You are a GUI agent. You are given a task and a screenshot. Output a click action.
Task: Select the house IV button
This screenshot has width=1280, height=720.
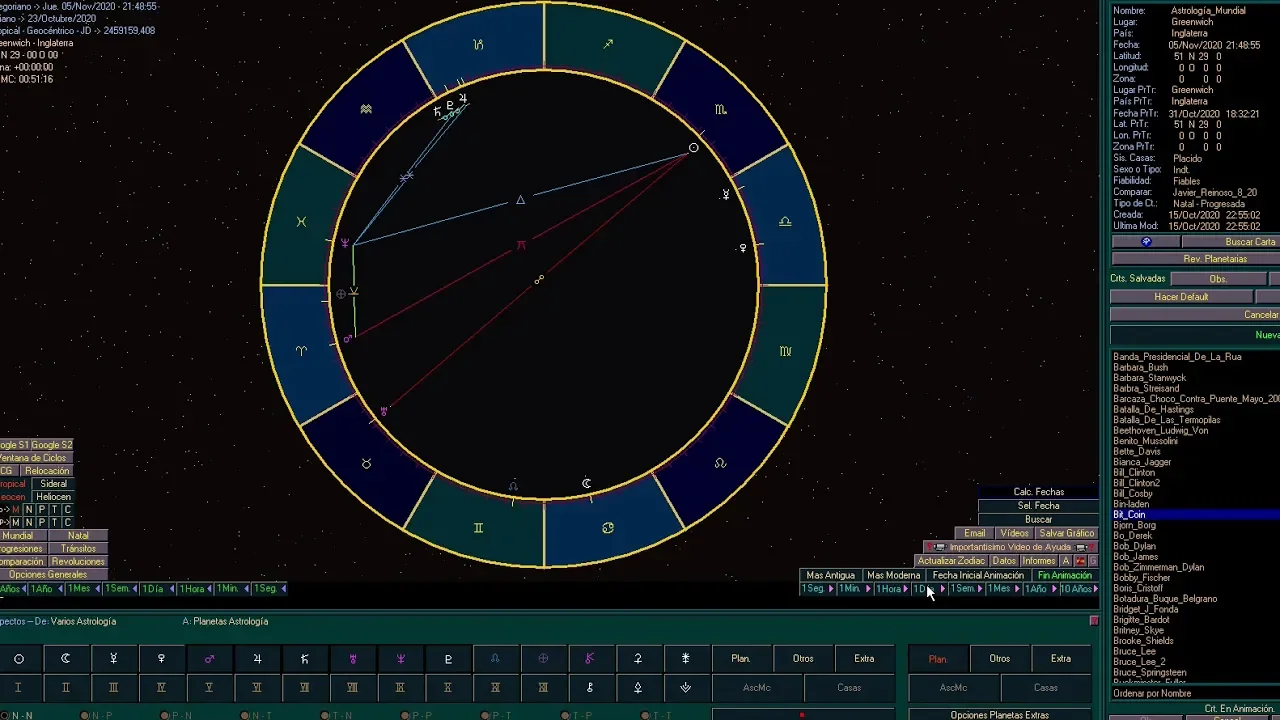coord(161,688)
